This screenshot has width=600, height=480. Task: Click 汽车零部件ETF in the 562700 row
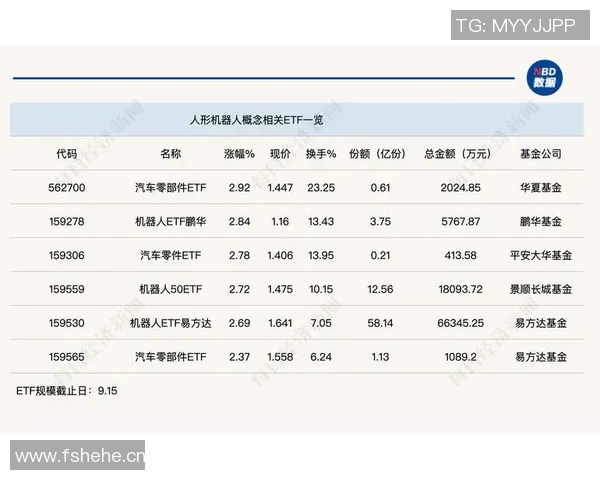coord(170,188)
